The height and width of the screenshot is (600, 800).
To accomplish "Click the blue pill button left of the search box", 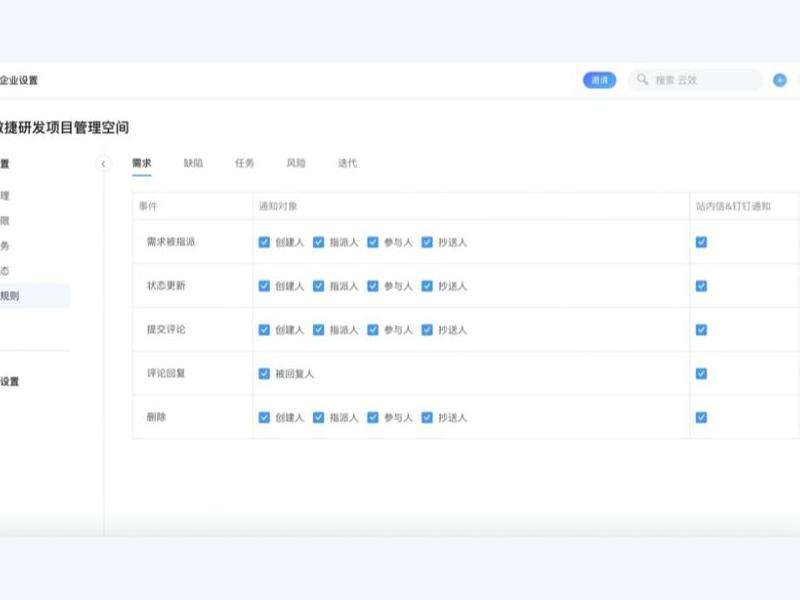I will point(599,79).
